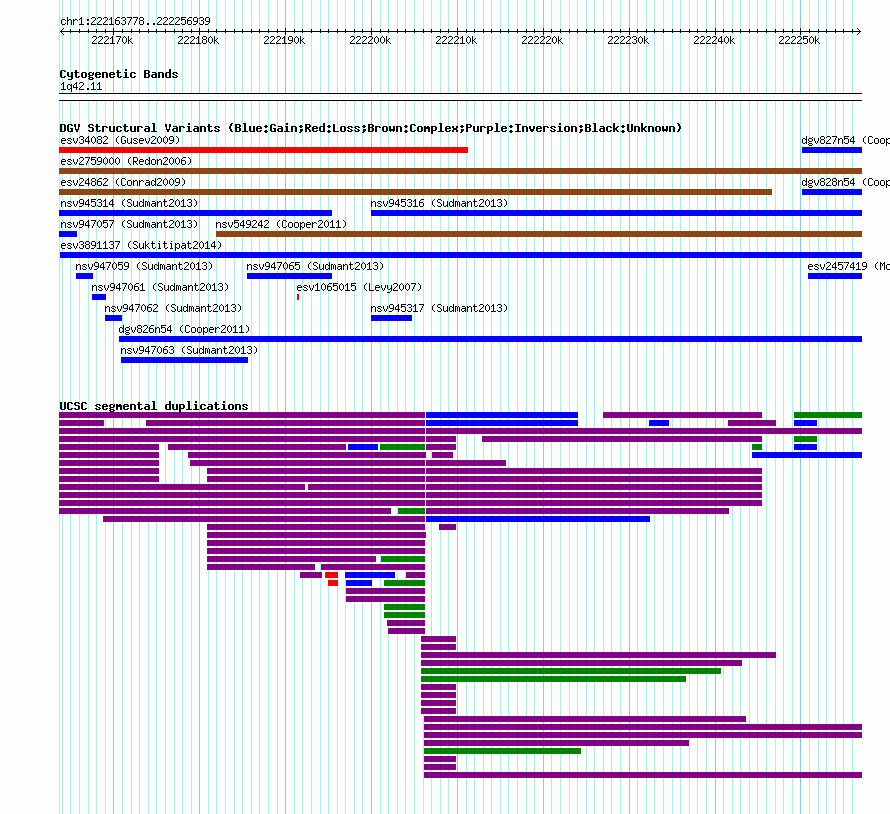Viewport: 890px width, 814px height.
Task: Click the dgv828n54 variant label
Action: (845, 182)
